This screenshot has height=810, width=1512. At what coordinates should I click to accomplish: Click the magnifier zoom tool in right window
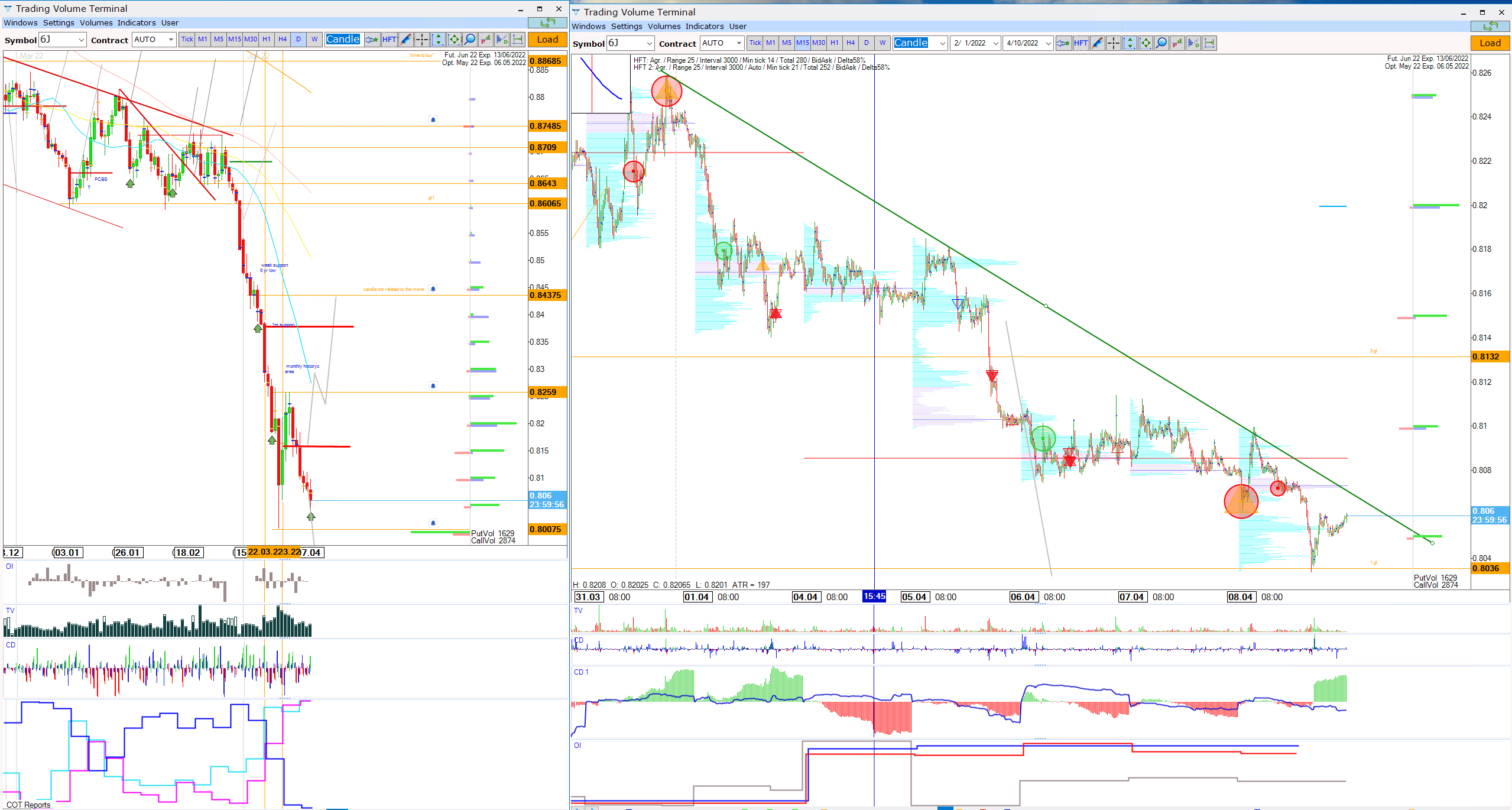1161,43
